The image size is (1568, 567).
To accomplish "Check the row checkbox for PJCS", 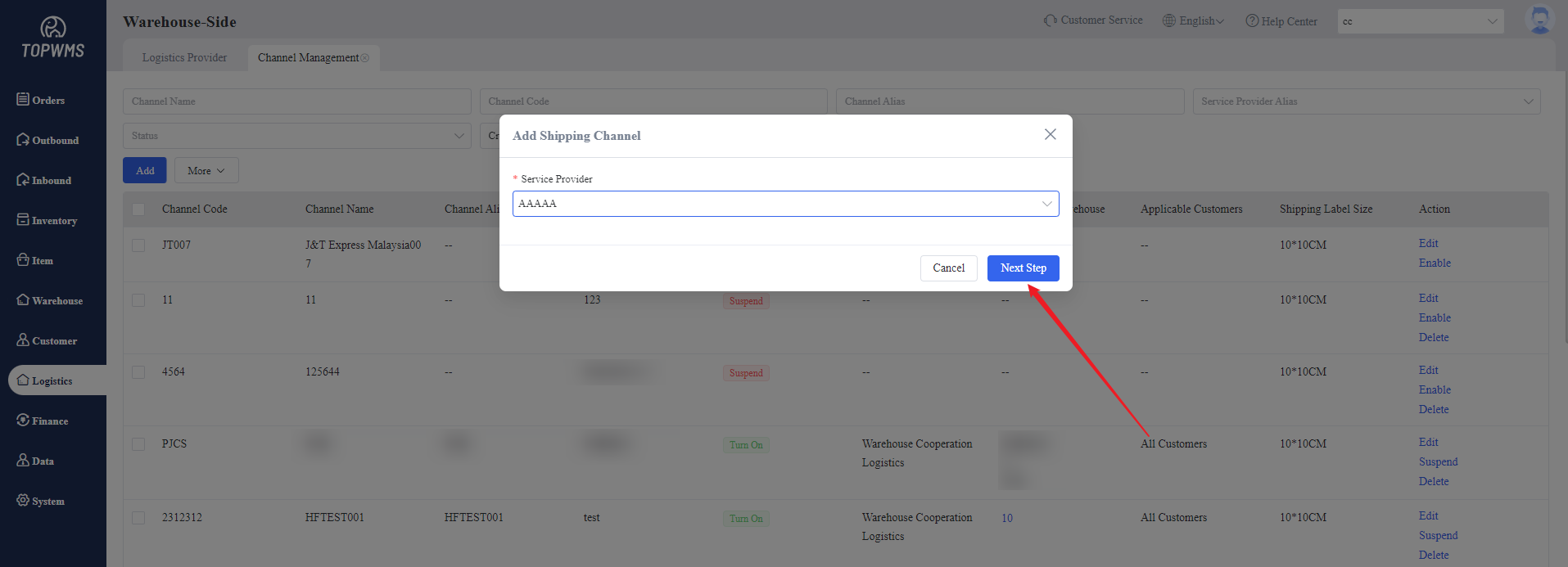I will click(138, 444).
